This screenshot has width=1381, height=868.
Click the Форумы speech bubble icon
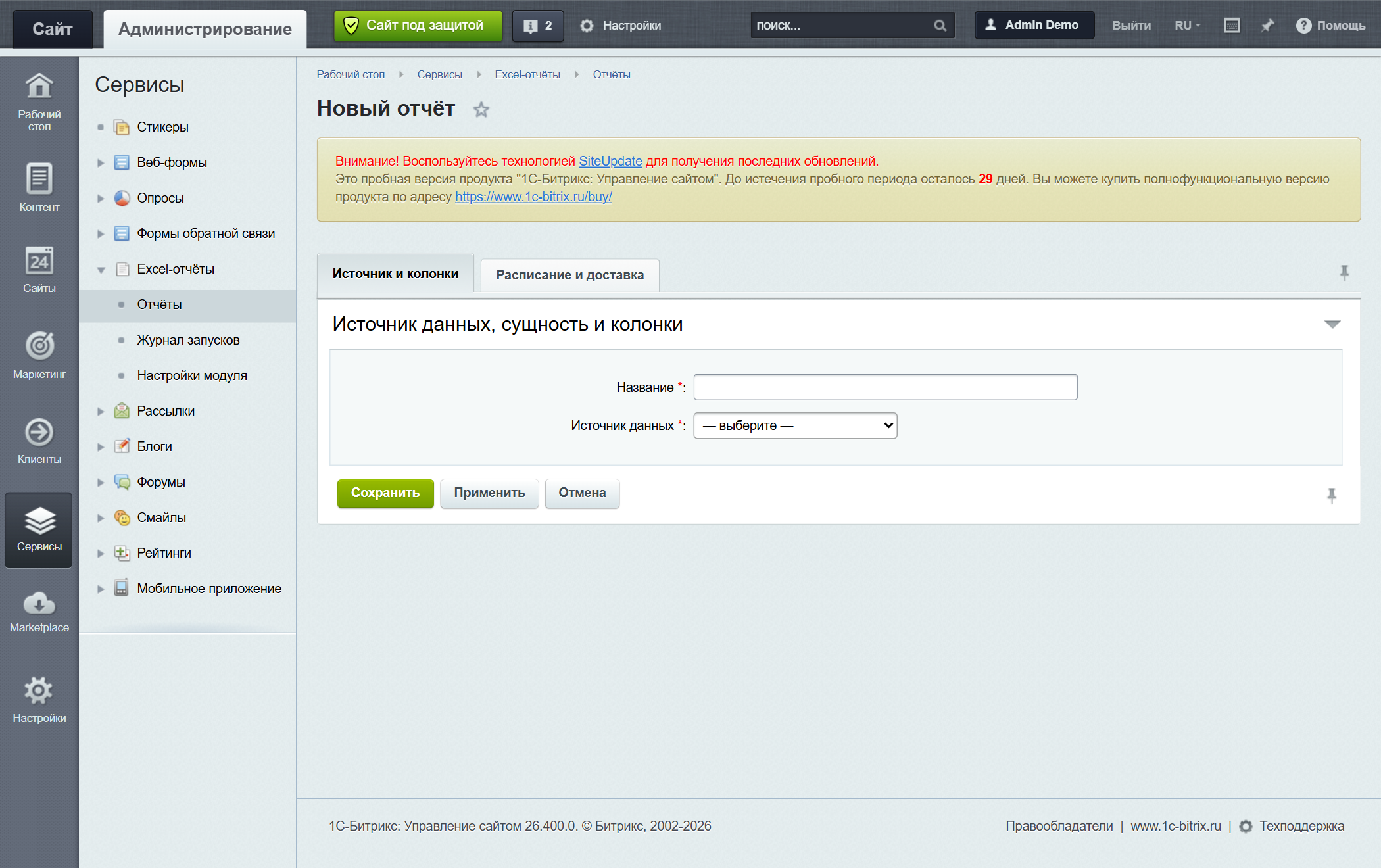(x=122, y=482)
